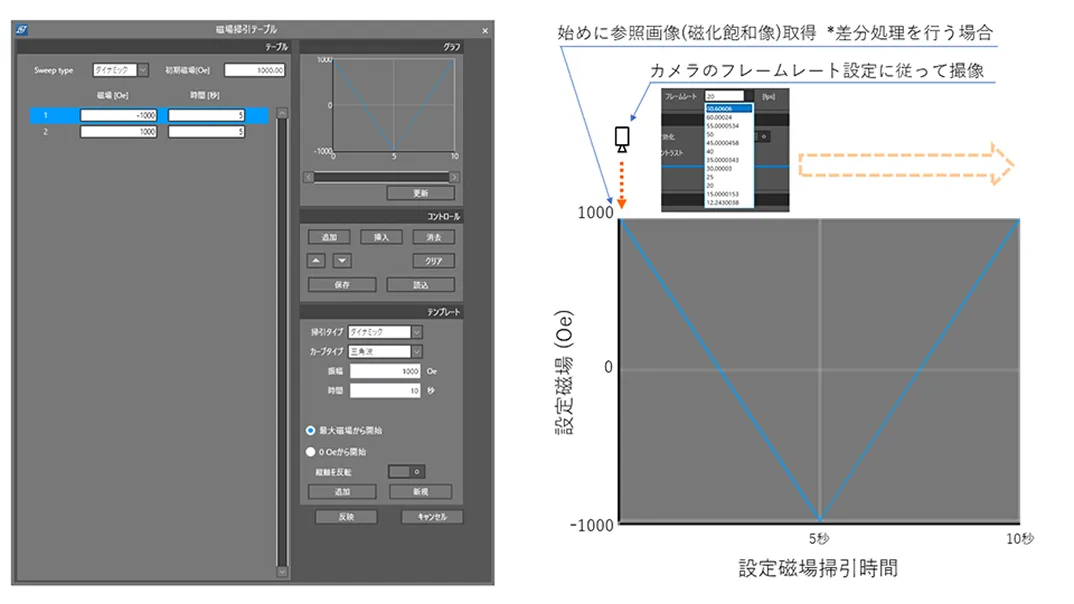Toggle the 縦軸を反転 switch
1074x604 pixels.
pos(406,471)
